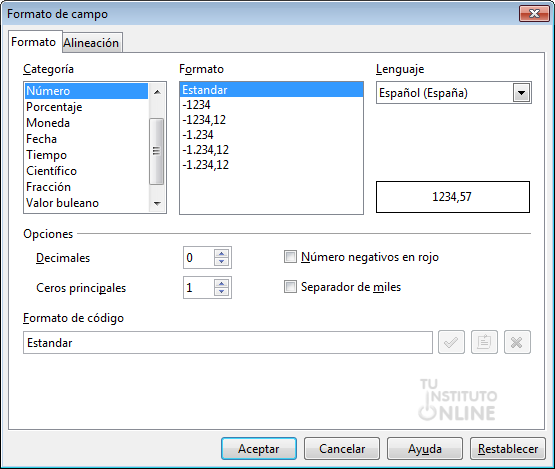Click Categoría list scroll up arrow

(157, 92)
